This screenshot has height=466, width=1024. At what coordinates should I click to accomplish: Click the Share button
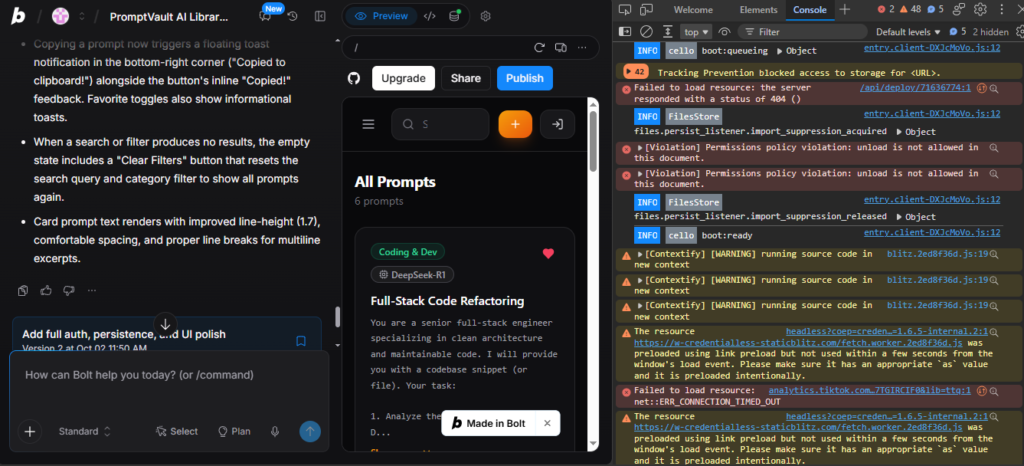tap(466, 78)
